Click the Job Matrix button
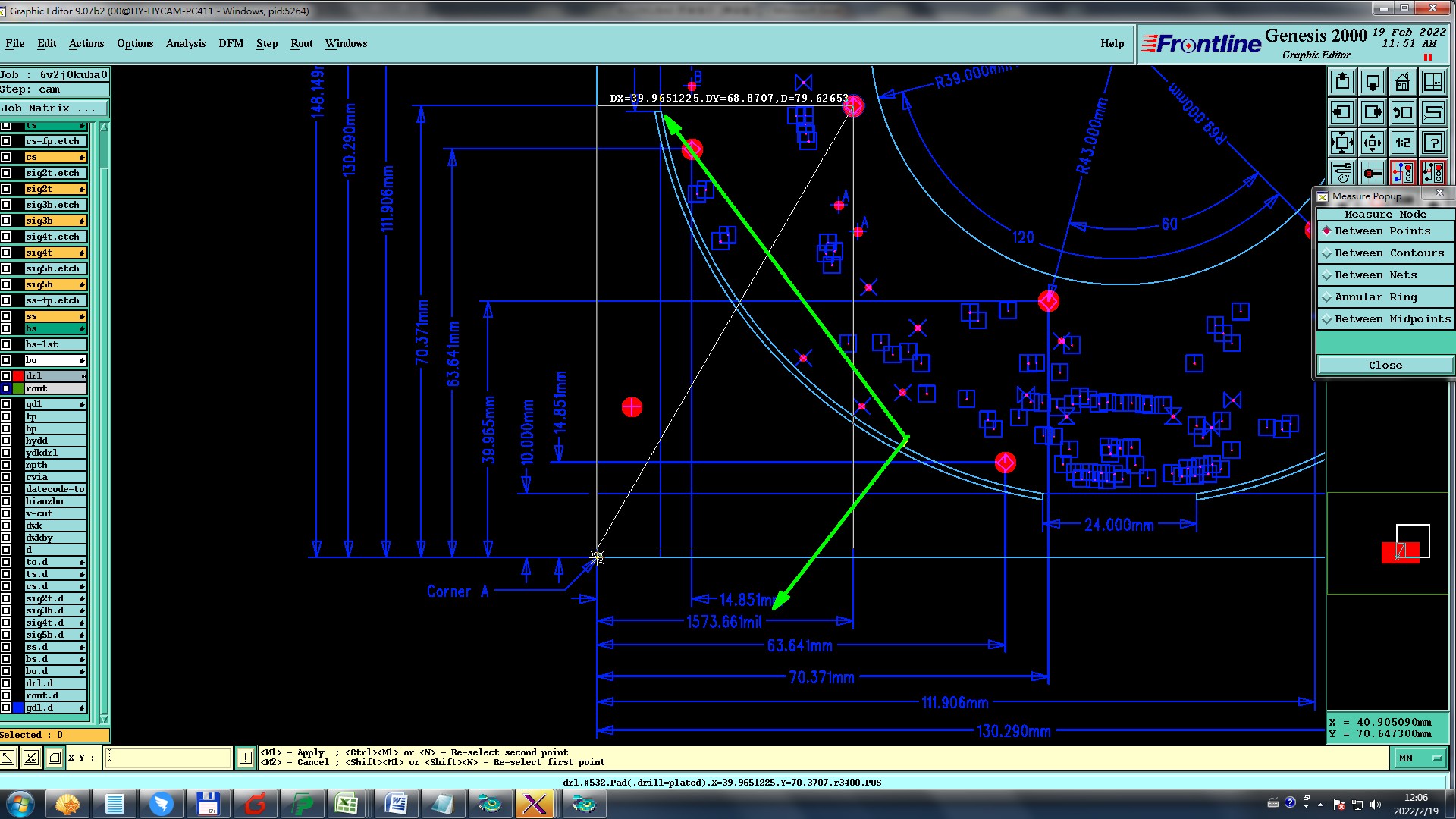The image size is (1456, 819). pyautogui.click(x=53, y=108)
